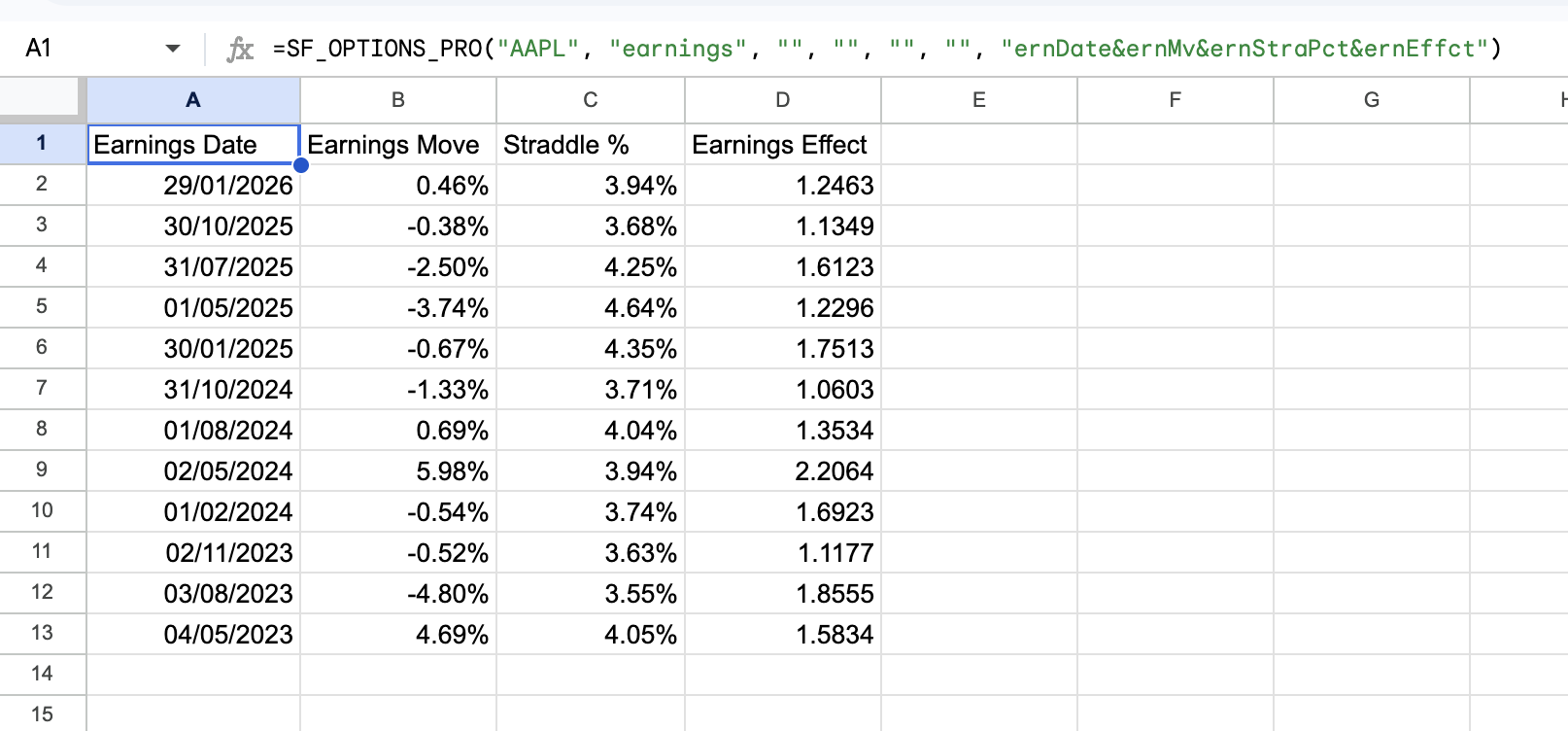This screenshot has width=1568, height=731.
Task: Select the cell with date 30/01/2025
Action: point(193,348)
